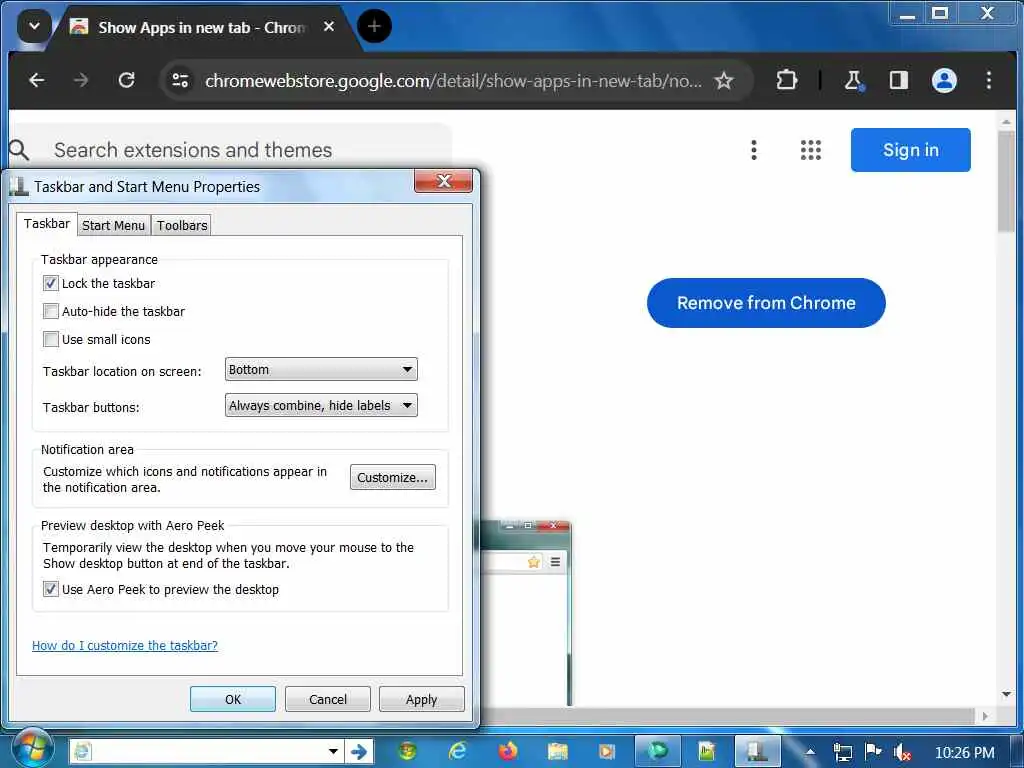Open Windows Explorer folder icon in taskbar
This screenshot has width=1024, height=768.
click(558, 752)
